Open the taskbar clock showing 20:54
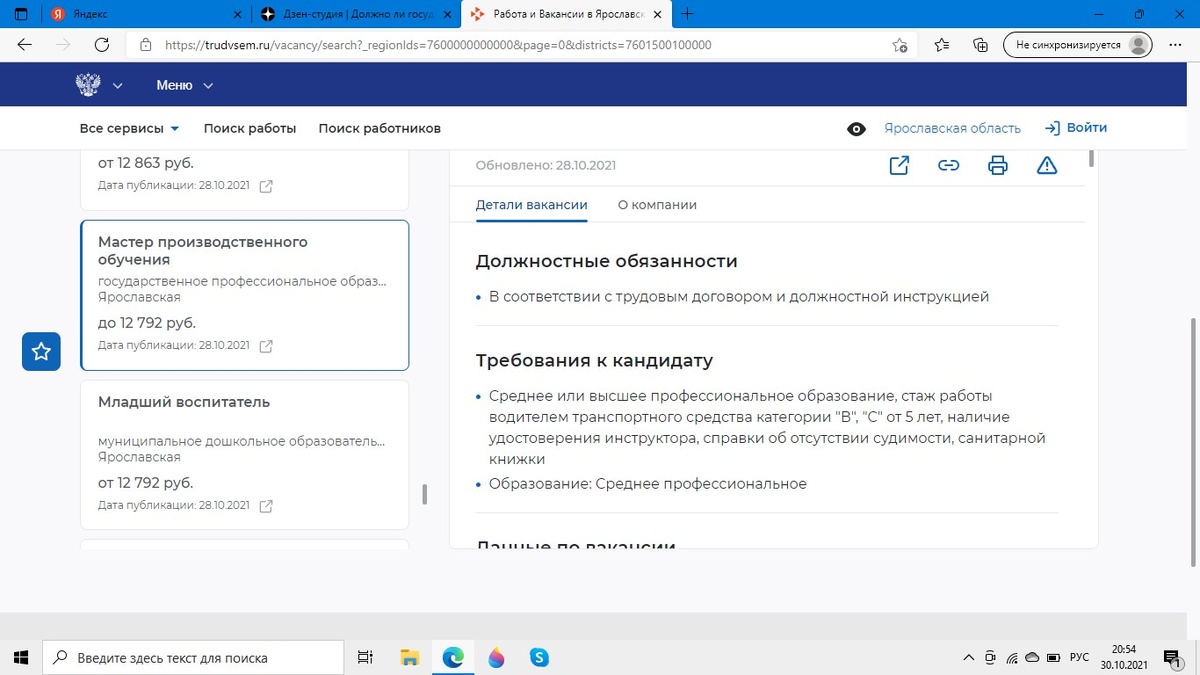The height and width of the screenshot is (675, 1200). click(x=1124, y=657)
